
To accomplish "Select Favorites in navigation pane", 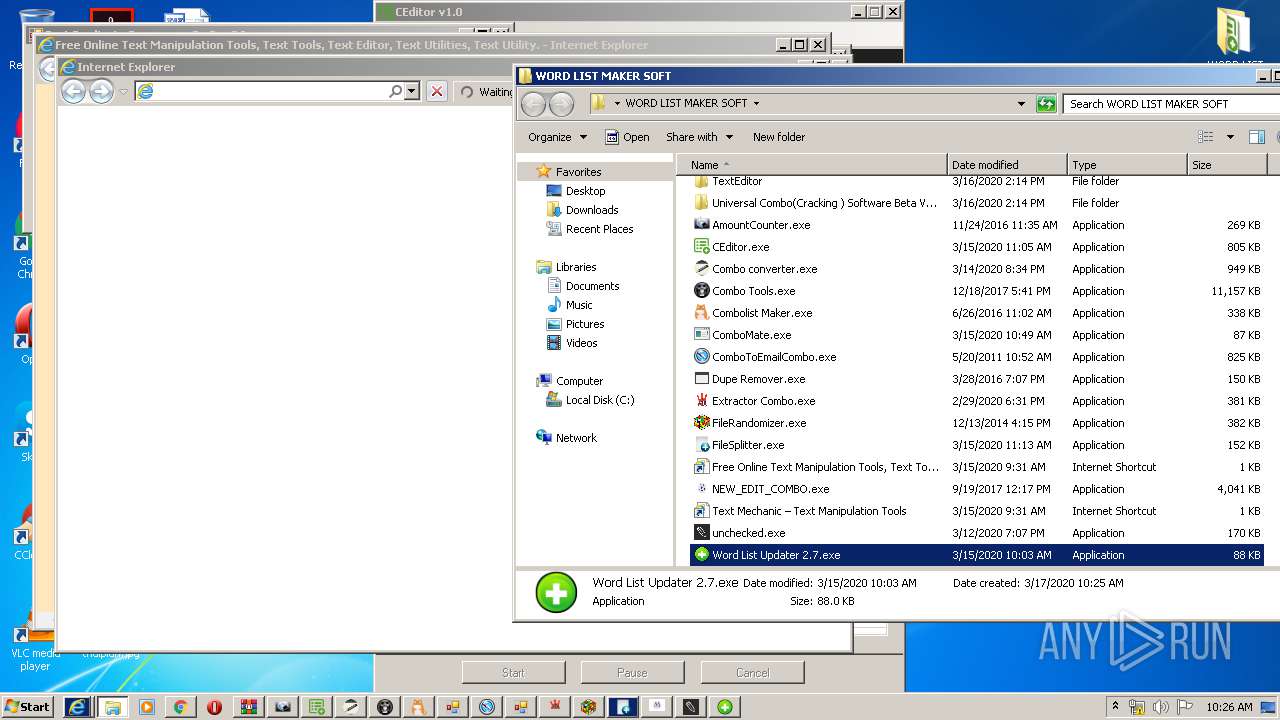I will point(578,172).
